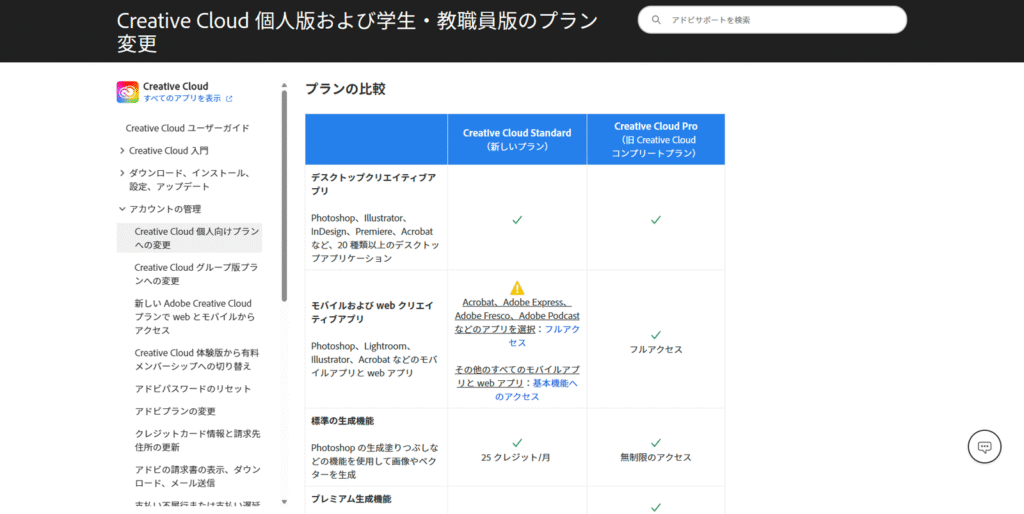The height and width of the screenshot is (514, 1024).
Task: Click the プレミアム生成機能 row title
Action: coord(351,499)
